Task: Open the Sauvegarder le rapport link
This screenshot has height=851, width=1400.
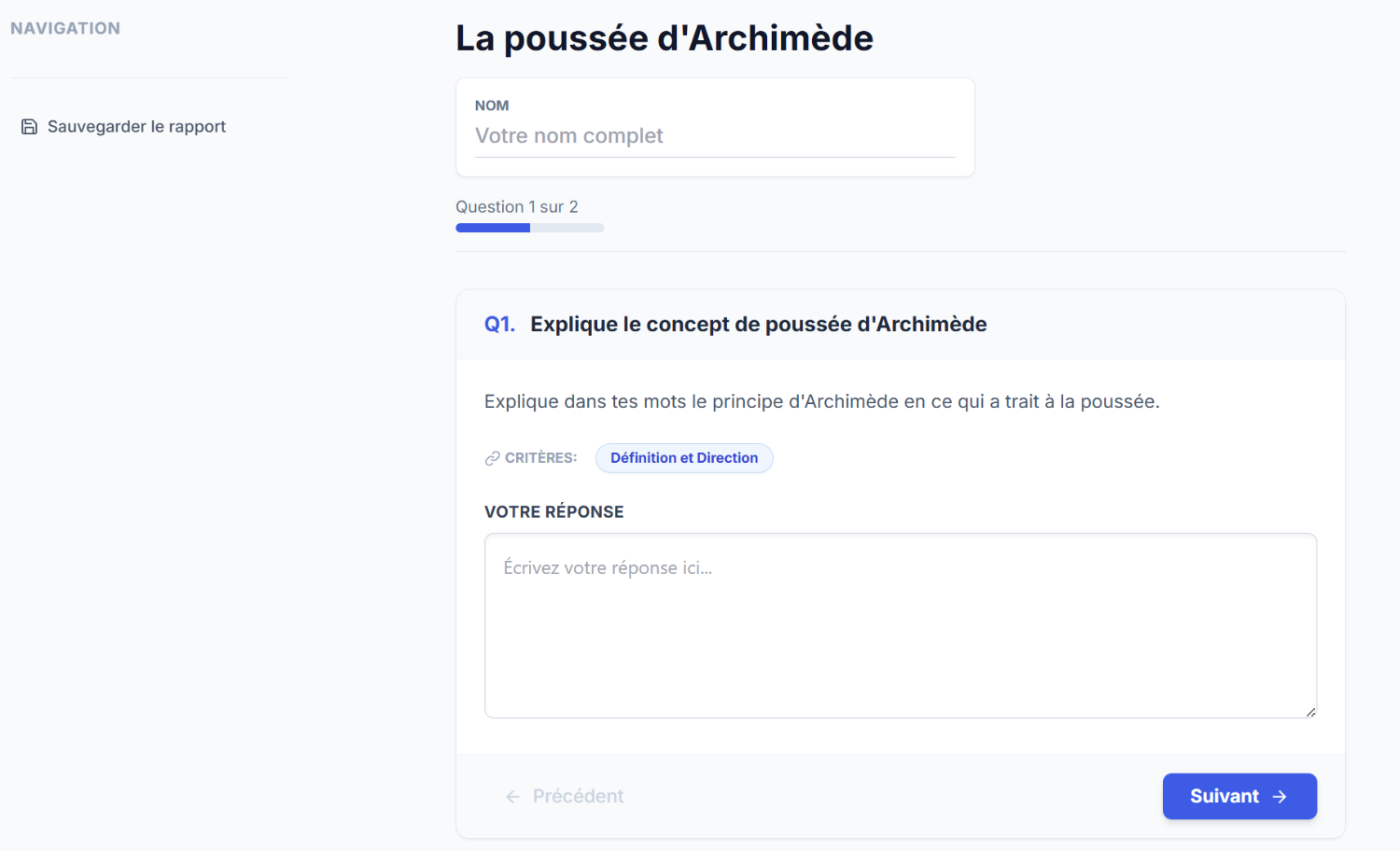Action: [x=136, y=127]
